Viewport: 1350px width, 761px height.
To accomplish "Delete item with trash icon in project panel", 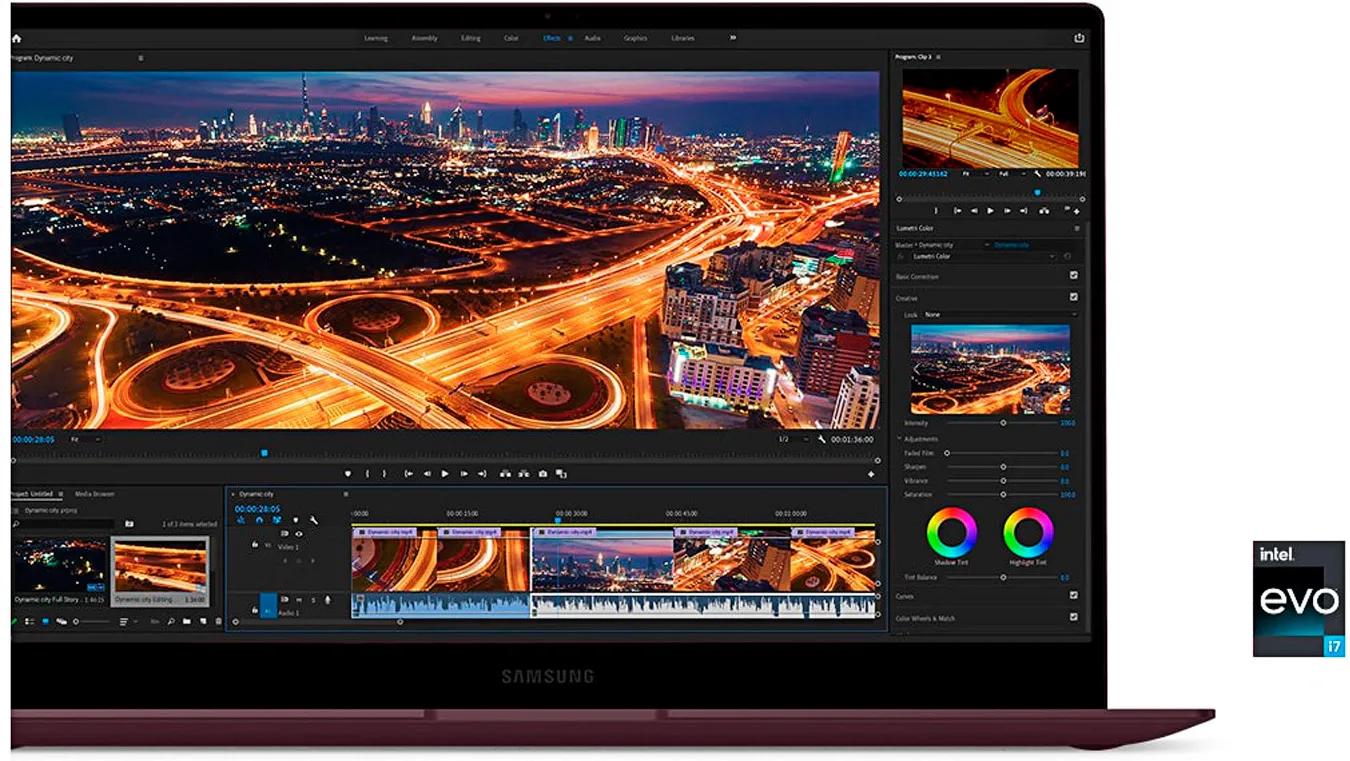I will pos(219,621).
